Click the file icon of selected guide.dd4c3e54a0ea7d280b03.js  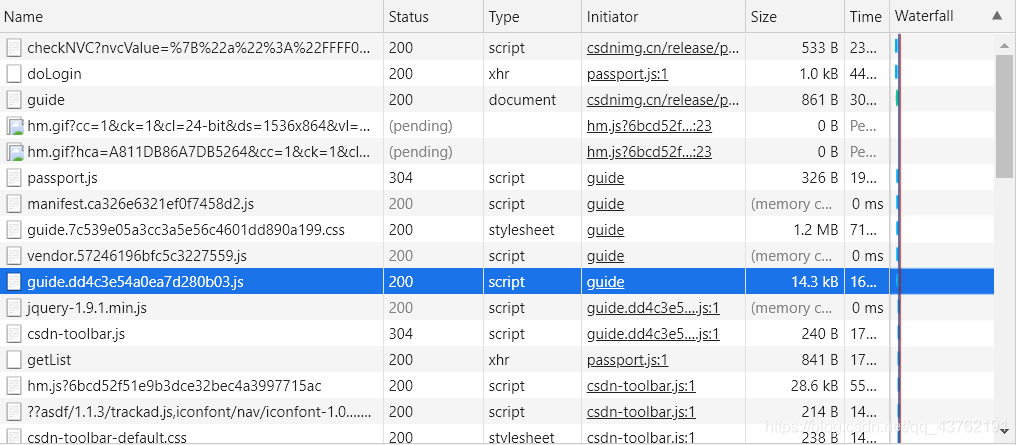pos(14,282)
